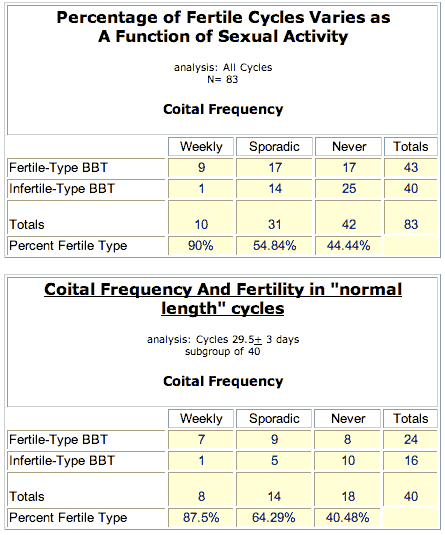Select the 40.48% cell in second table
This screenshot has width=445, height=535.
coord(347,518)
